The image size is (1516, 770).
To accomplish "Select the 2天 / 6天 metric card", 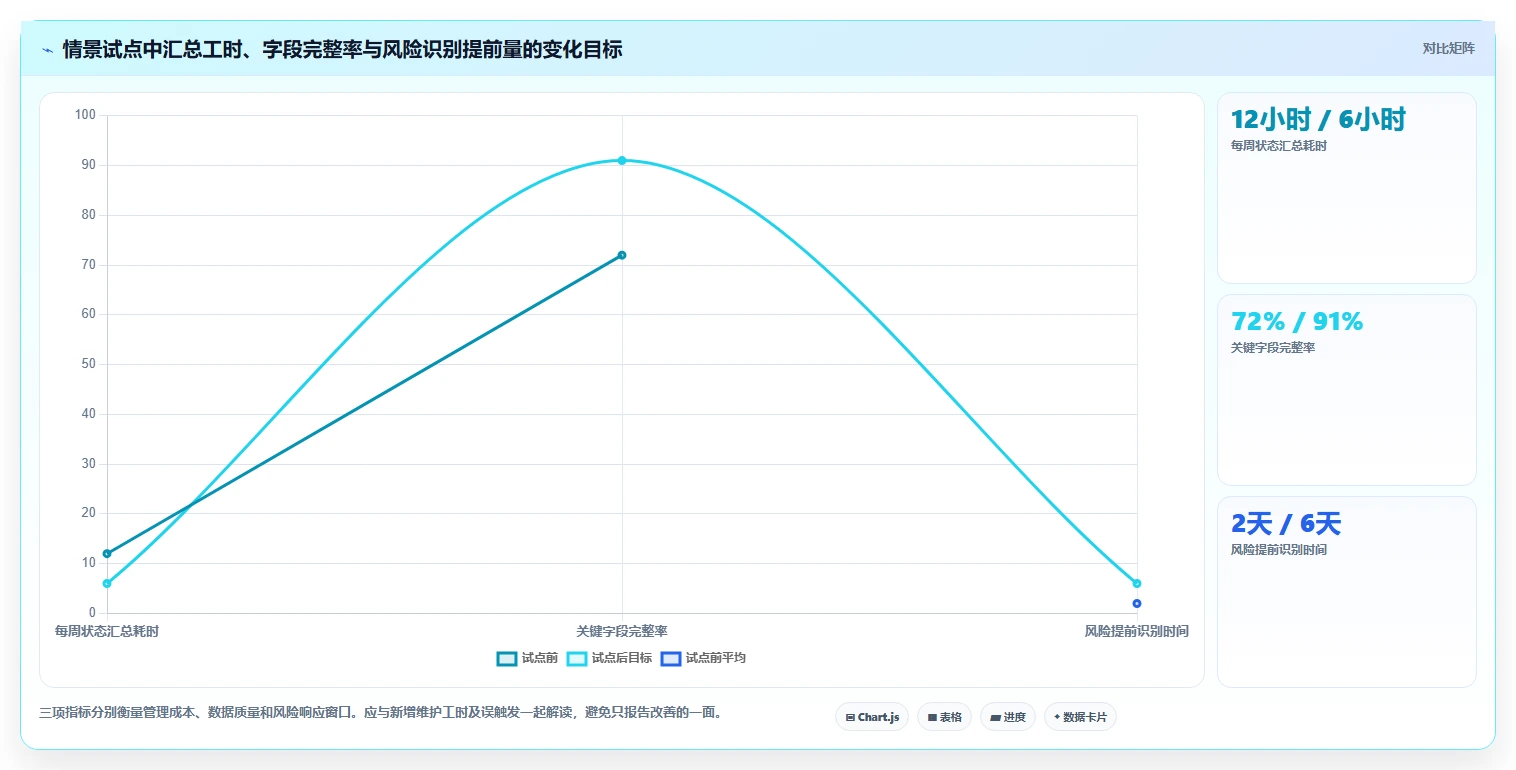I will pyautogui.click(x=1346, y=592).
